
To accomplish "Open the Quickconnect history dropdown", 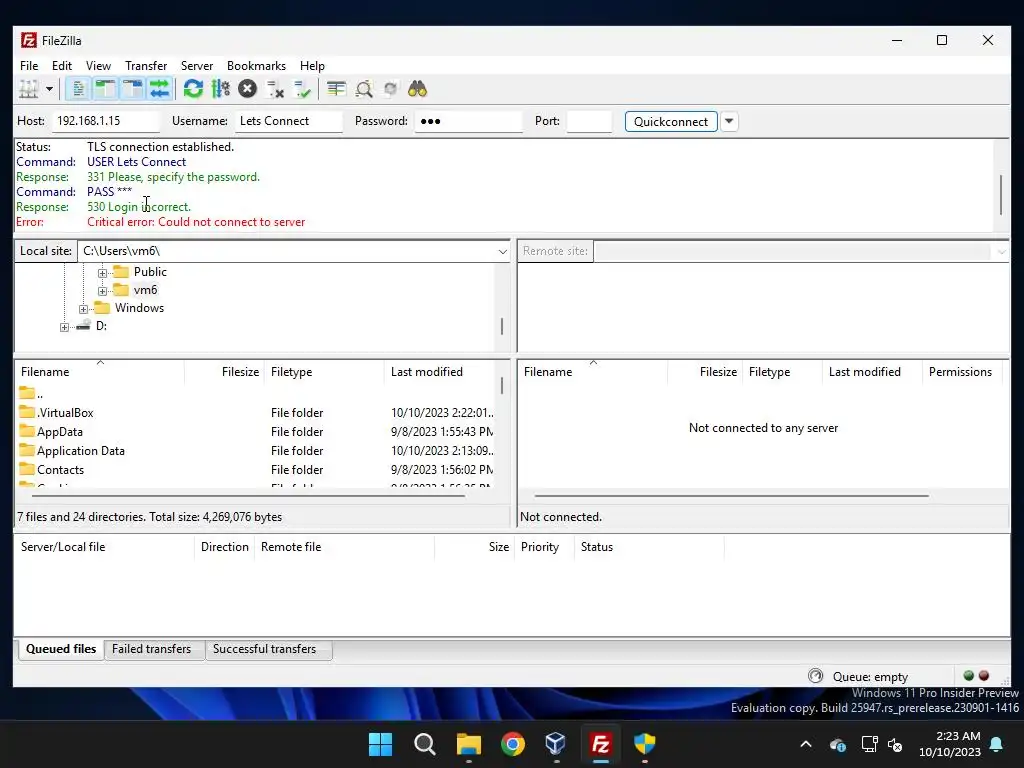I will 729,121.
